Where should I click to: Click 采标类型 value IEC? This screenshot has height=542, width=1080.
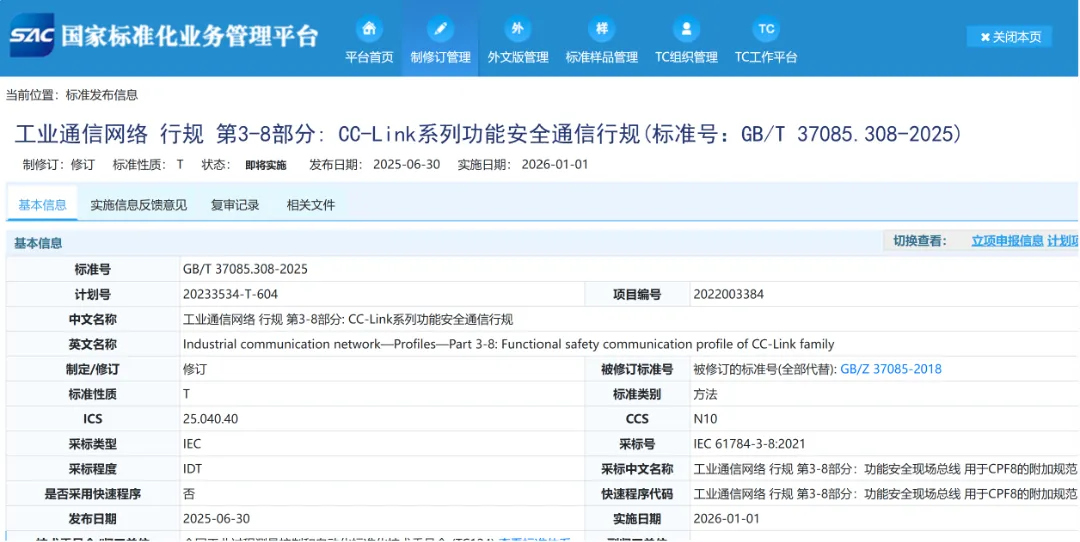pyautogui.click(x=192, y=444)
